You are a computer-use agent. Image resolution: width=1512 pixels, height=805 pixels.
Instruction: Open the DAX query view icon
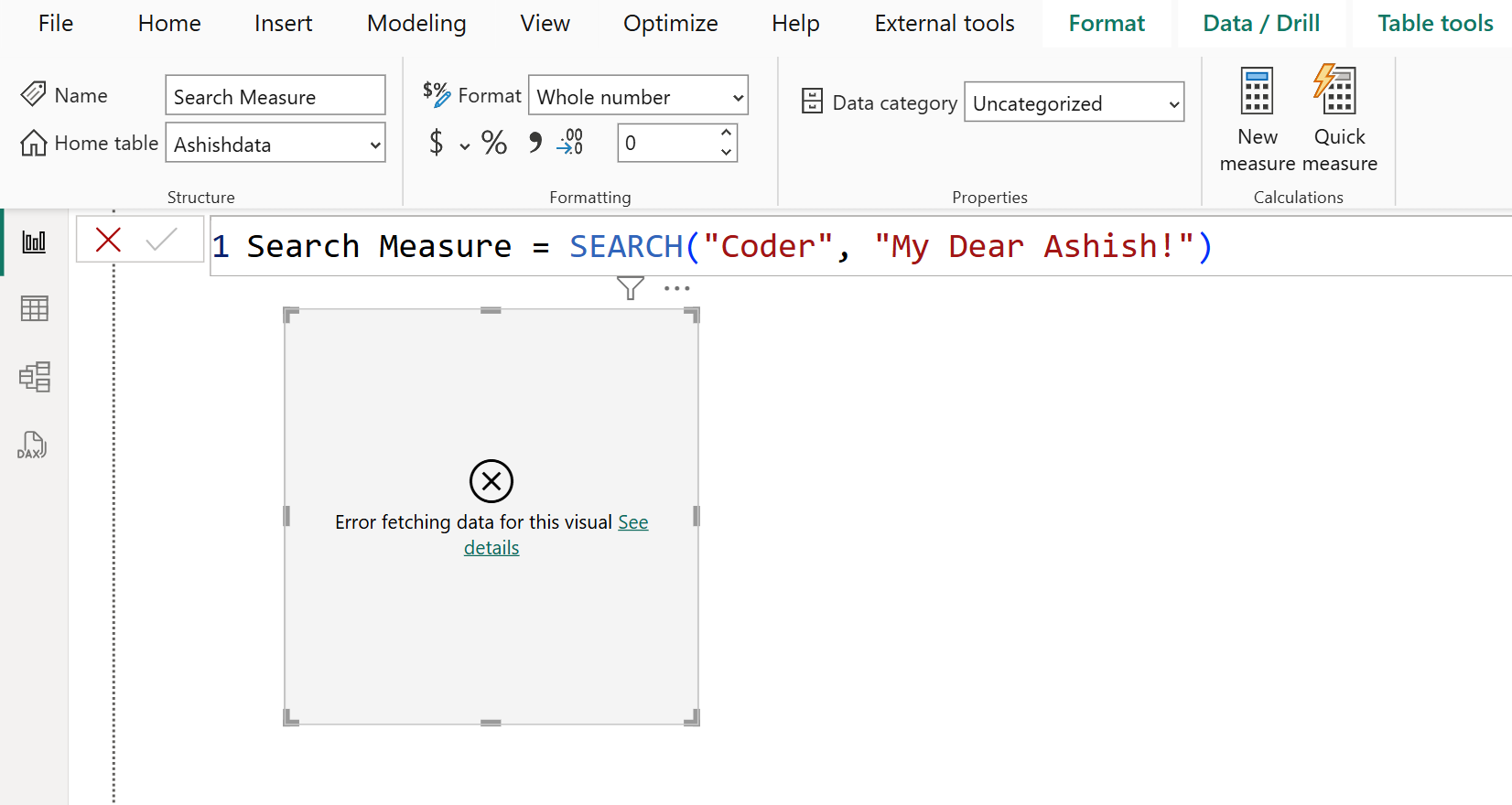click(x=32, y=445)
